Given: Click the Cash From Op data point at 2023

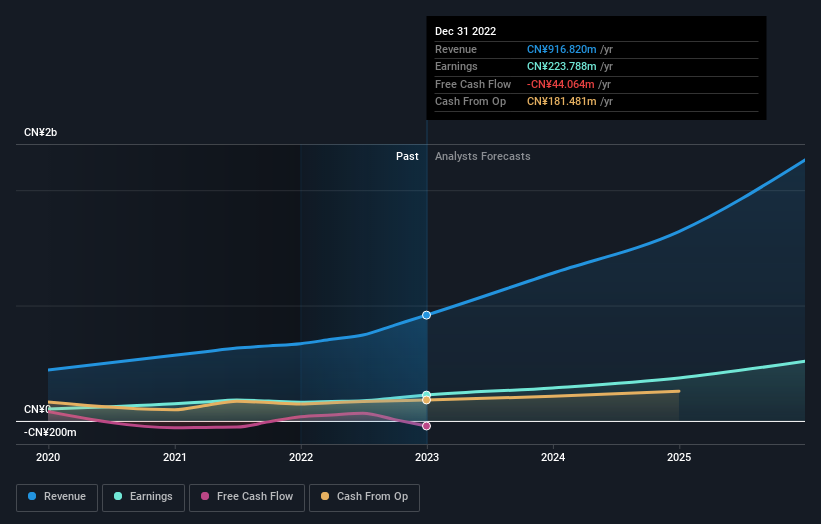Looking at the screenshot, I should (x=426, y=400).
